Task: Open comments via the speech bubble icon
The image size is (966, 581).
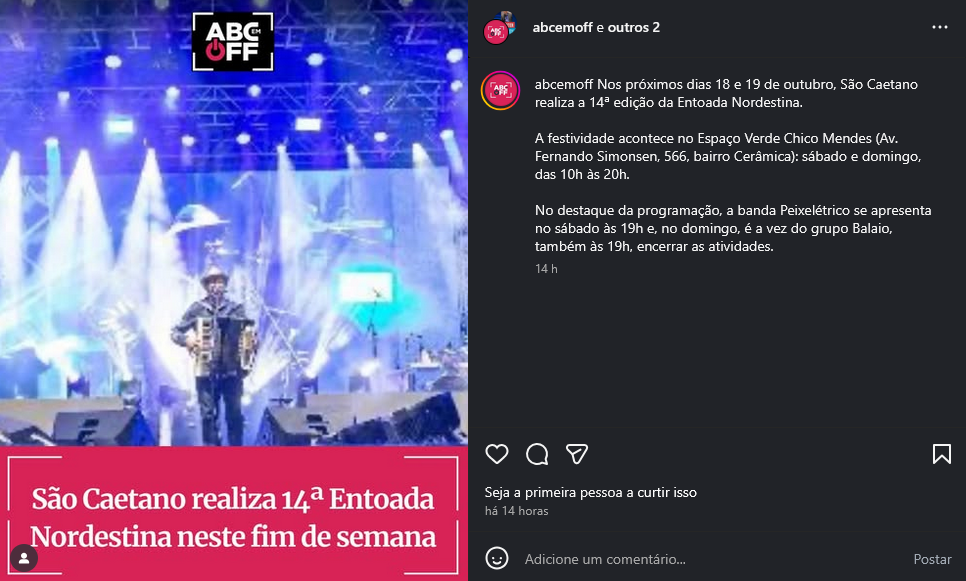Action: click(537, 454)
